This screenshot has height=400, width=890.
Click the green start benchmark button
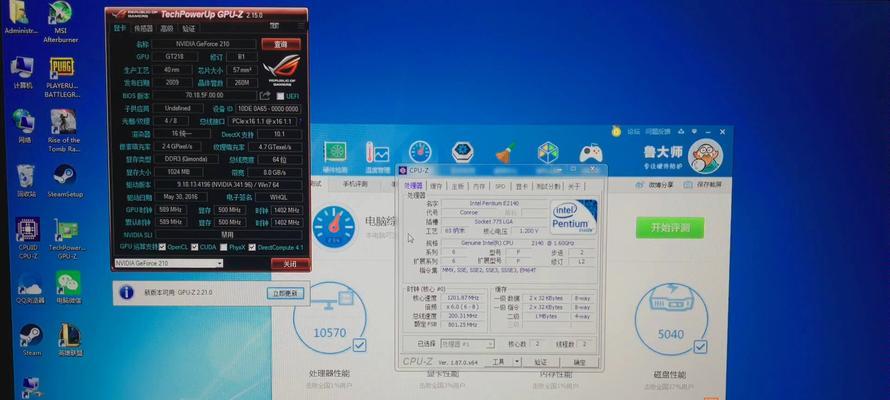tap(670, 227)
